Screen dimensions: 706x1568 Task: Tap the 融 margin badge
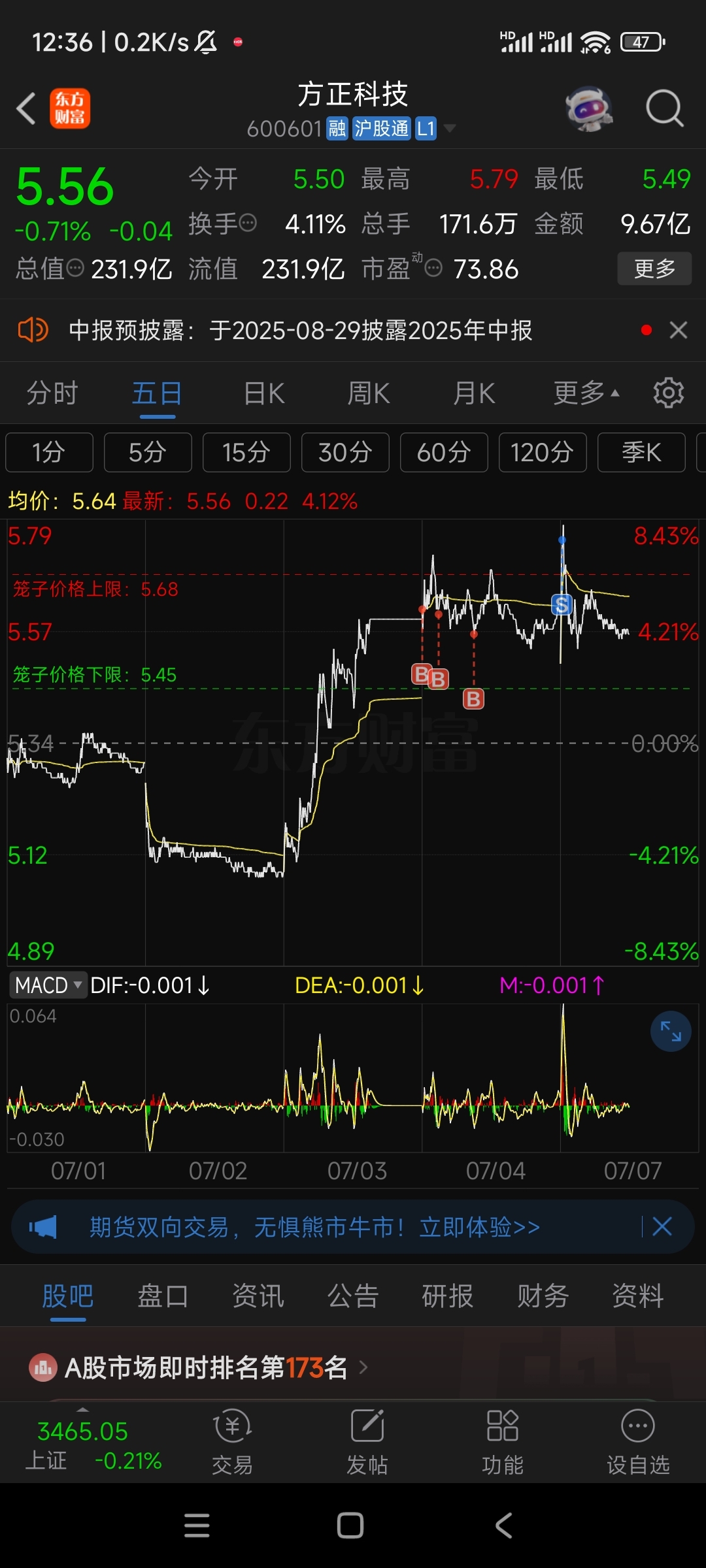pyautogui.click(x=337, y=129)
